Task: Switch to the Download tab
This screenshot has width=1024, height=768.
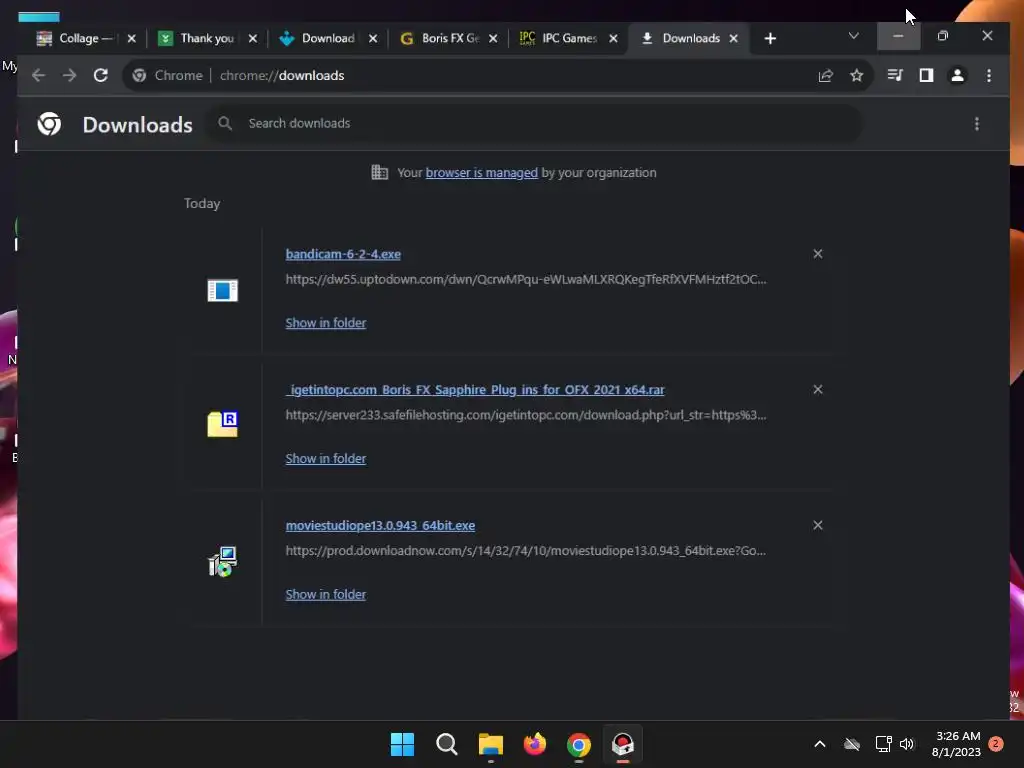Action: pos(328,39)
